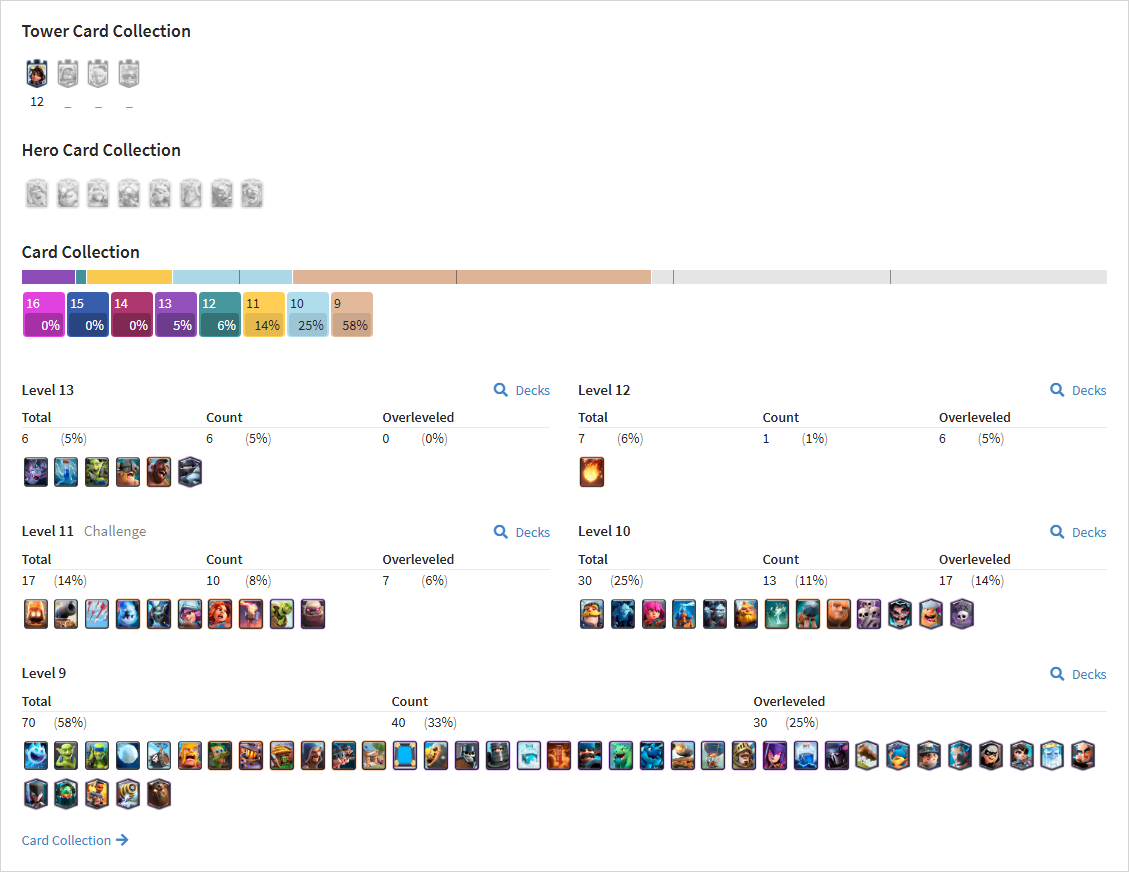
Task: Click the Hog Rider card in Level 13
Action: (x=159, y=472)
